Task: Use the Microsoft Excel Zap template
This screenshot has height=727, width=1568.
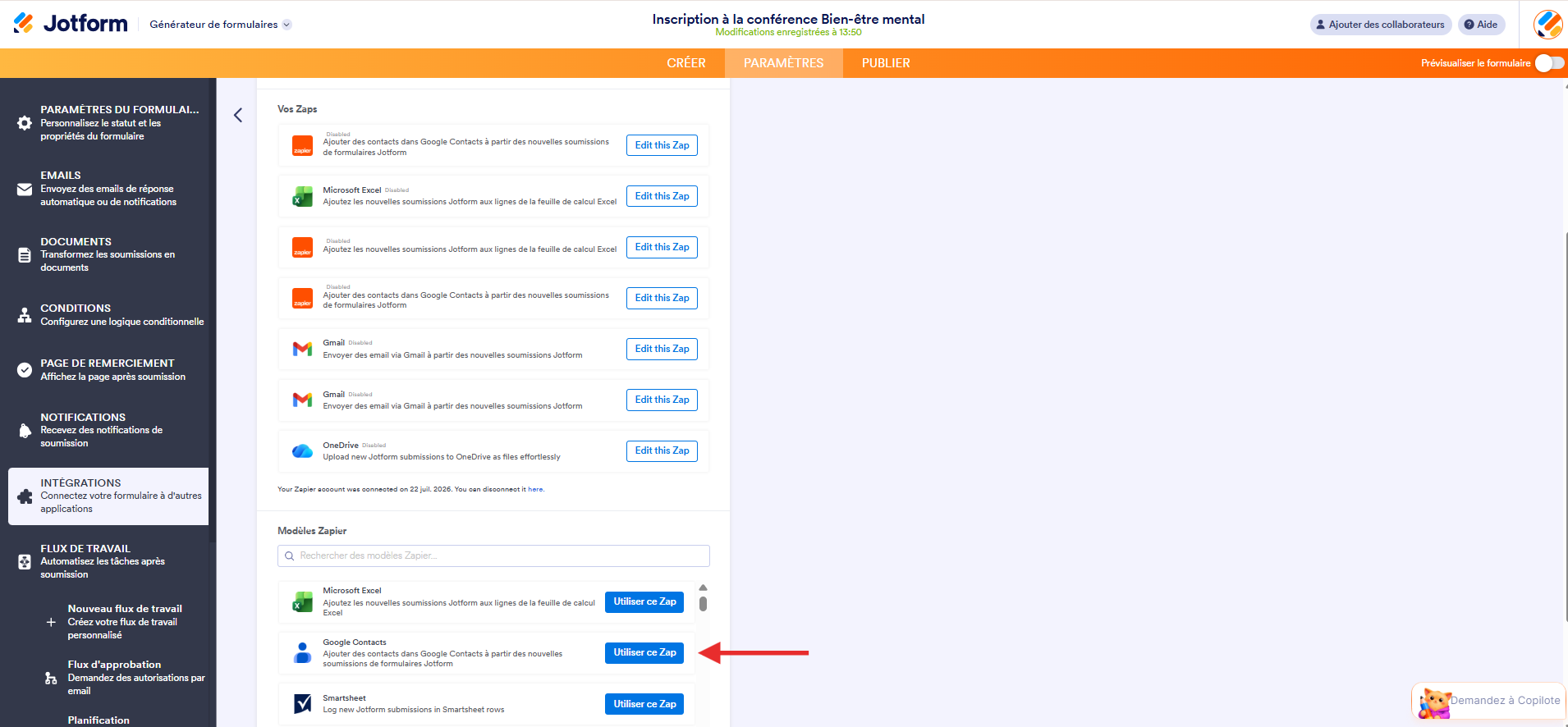Action: pos(644,601)
